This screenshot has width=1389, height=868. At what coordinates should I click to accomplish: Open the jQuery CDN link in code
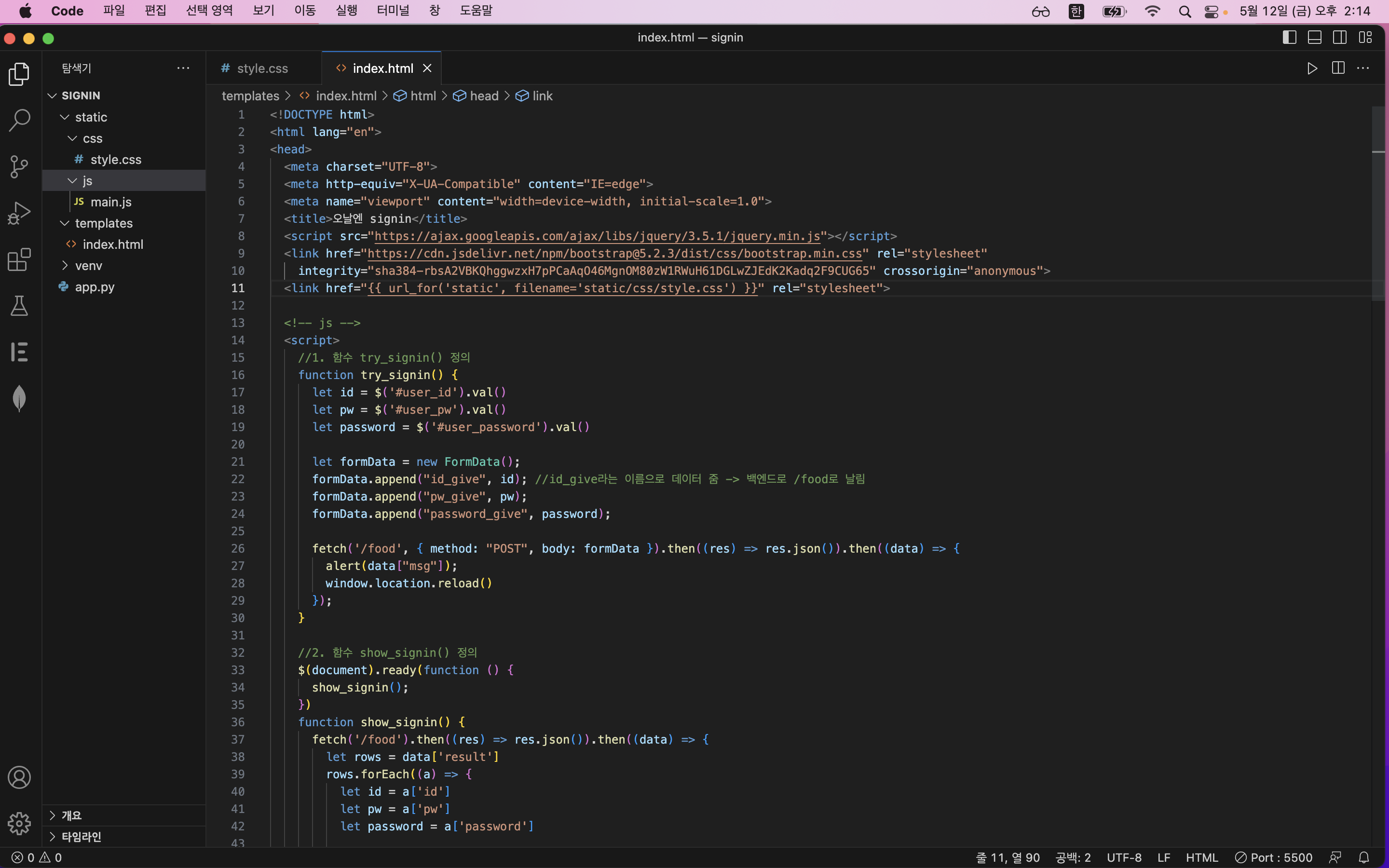coord(597,236)
